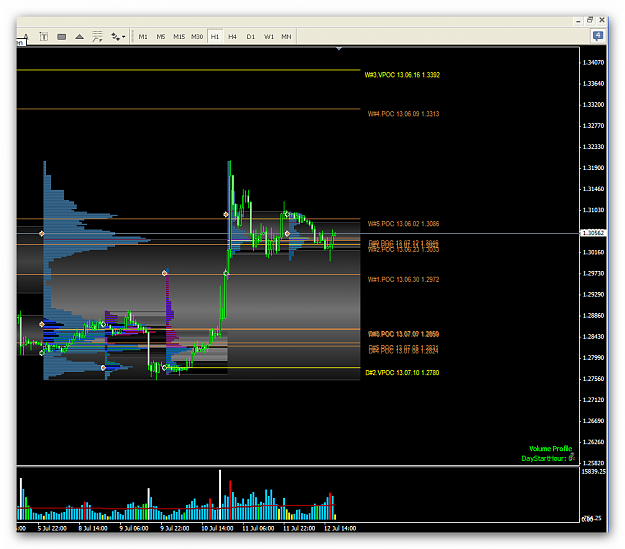Switch to MN monthly timeframe
The width and height of the screenshot is (625, 549).
tap(286, 37)
